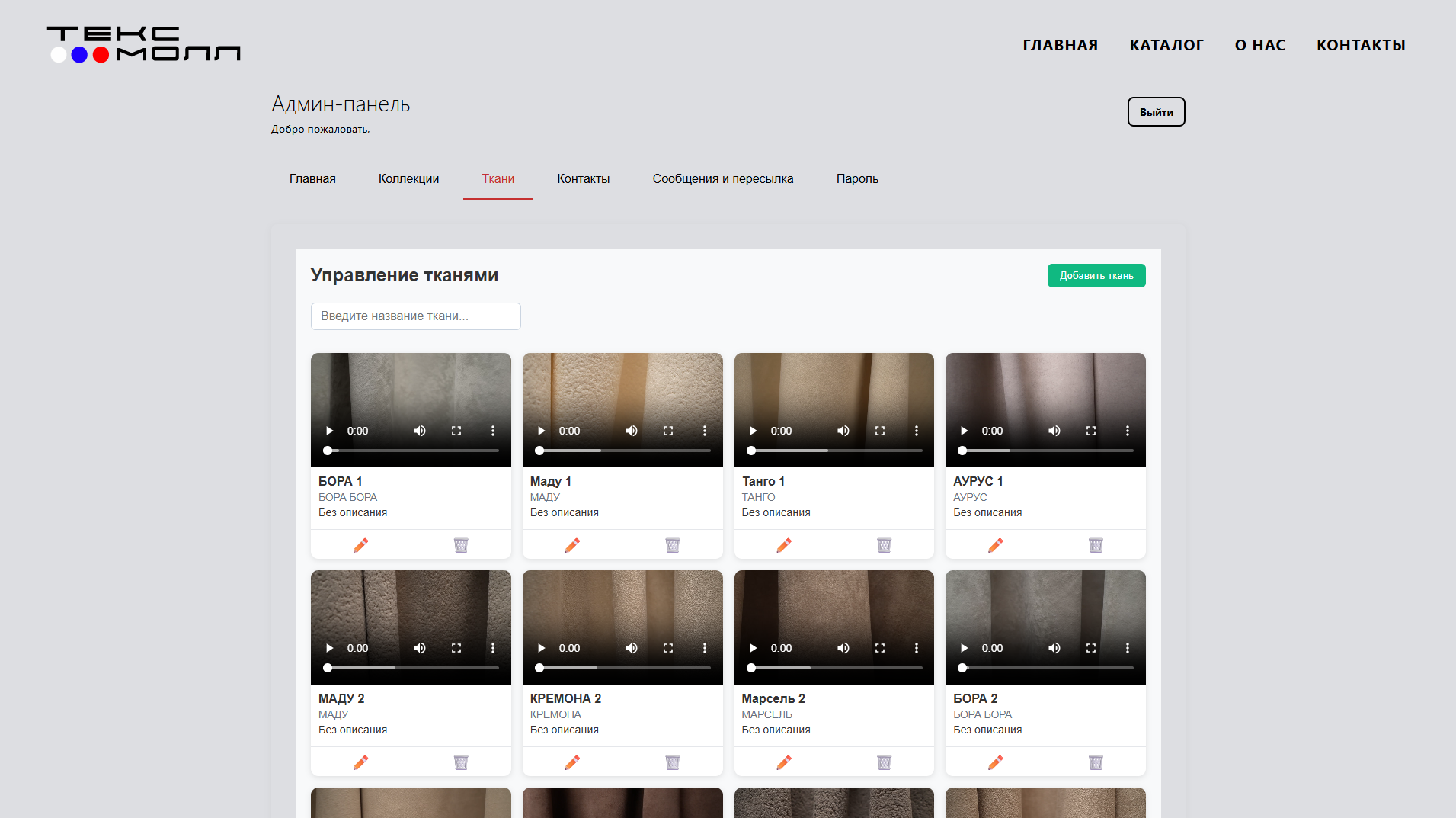The image size is (1456, 818).
Task: Switch to the Коллекции admin tab
Action: point(409,178)
